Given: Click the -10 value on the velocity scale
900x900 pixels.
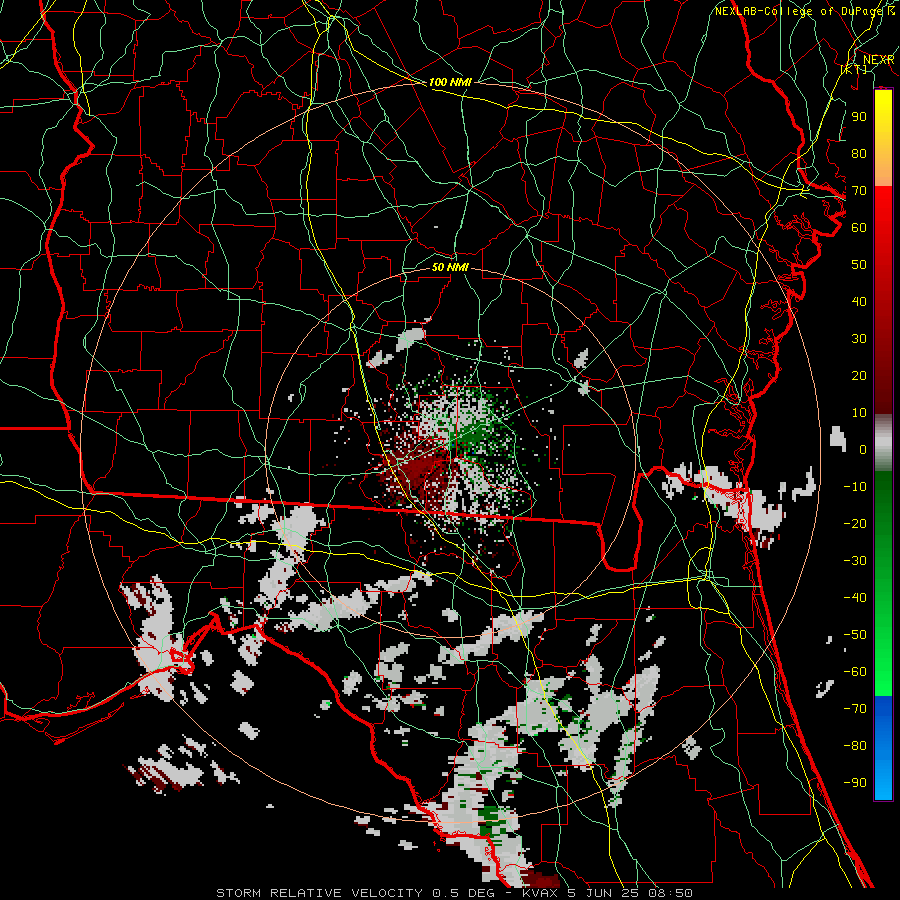Looking at the screenshot, I should (855, 487).
